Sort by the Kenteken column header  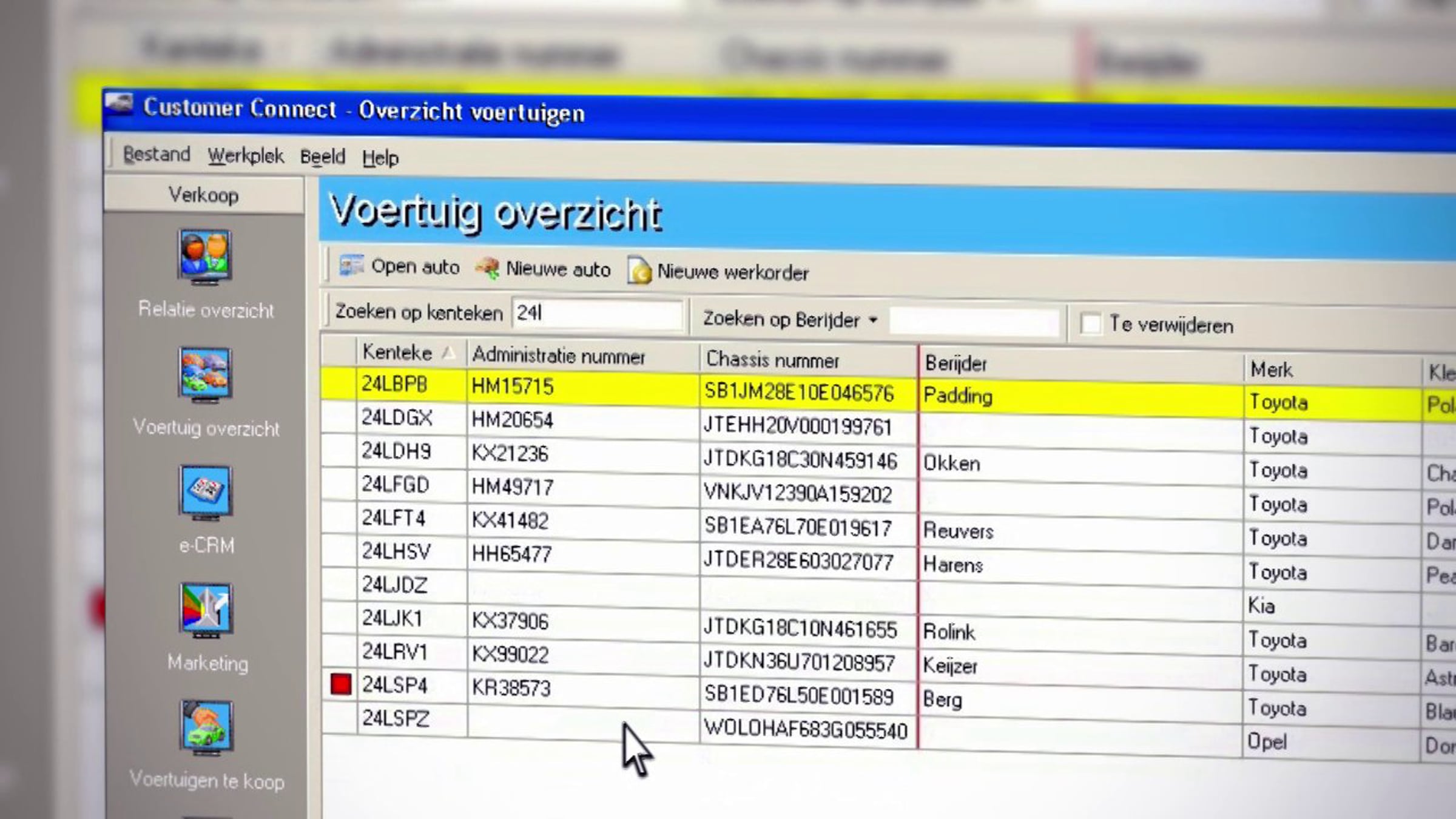click(397, 352)
